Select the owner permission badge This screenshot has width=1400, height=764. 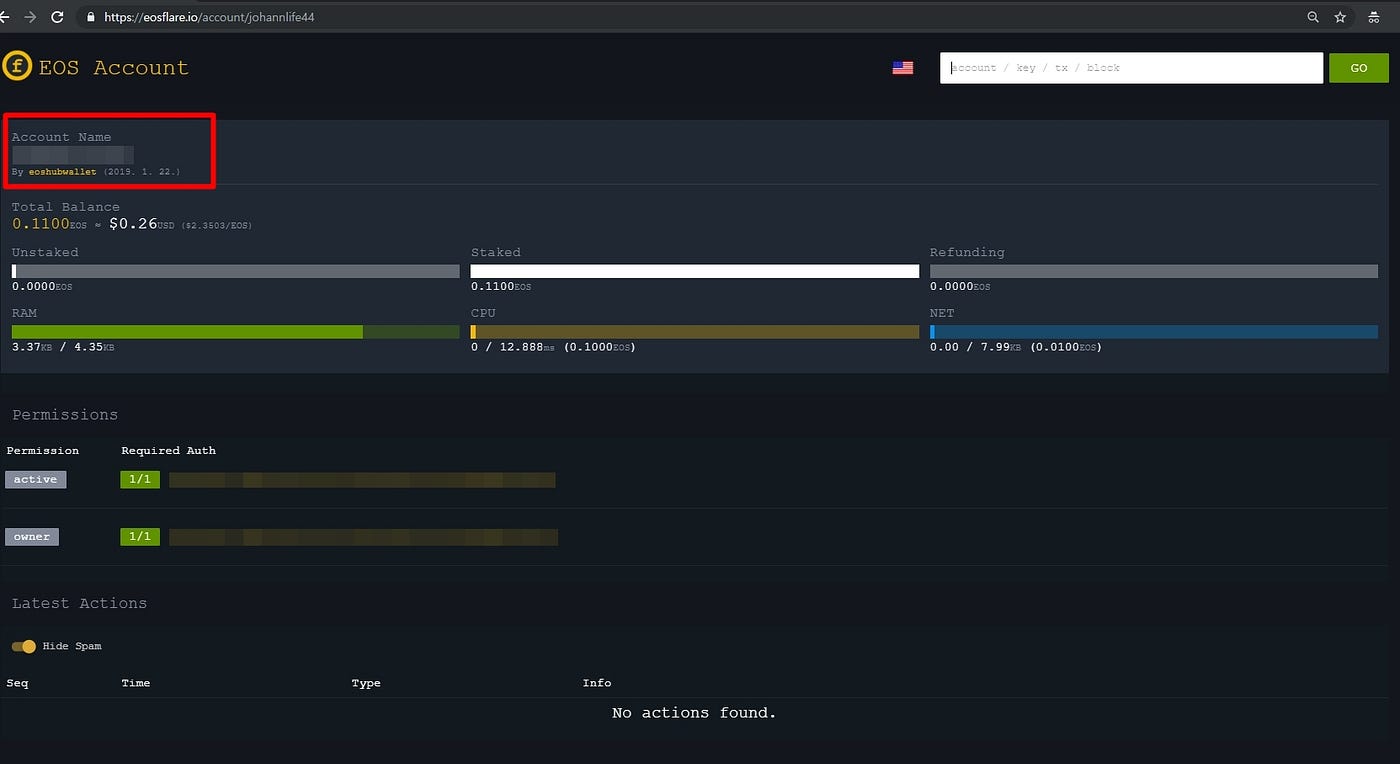point(32,537)
